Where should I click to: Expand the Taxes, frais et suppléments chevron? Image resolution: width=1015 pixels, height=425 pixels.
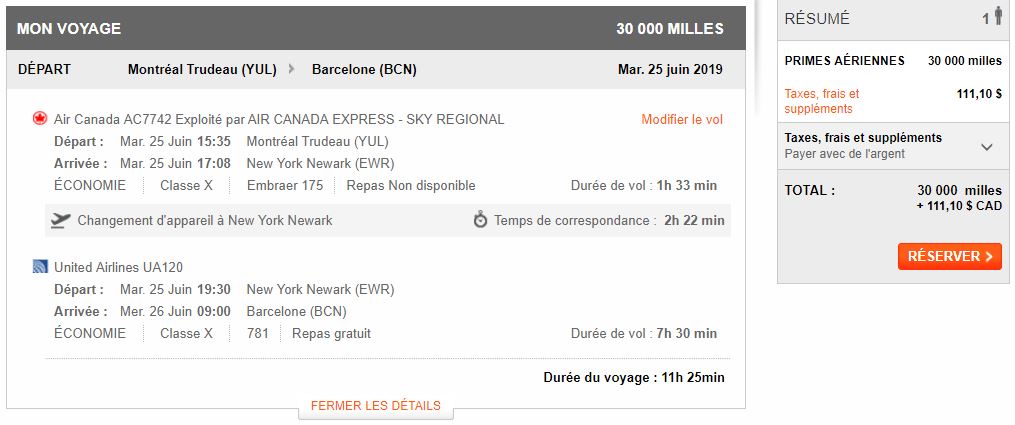(x=987, y=146)
